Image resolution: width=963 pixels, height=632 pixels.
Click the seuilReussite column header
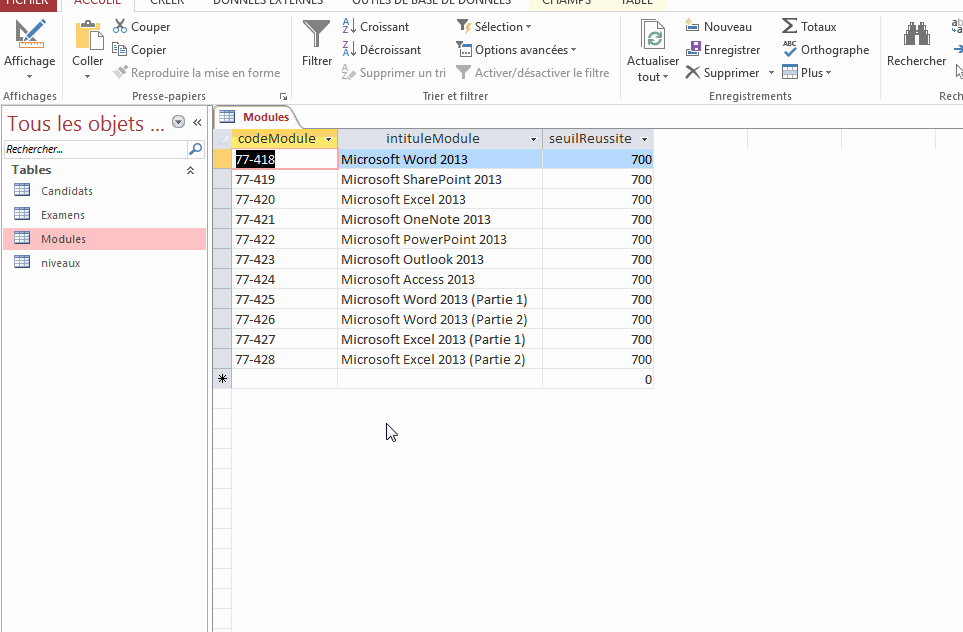coord(590,139)
